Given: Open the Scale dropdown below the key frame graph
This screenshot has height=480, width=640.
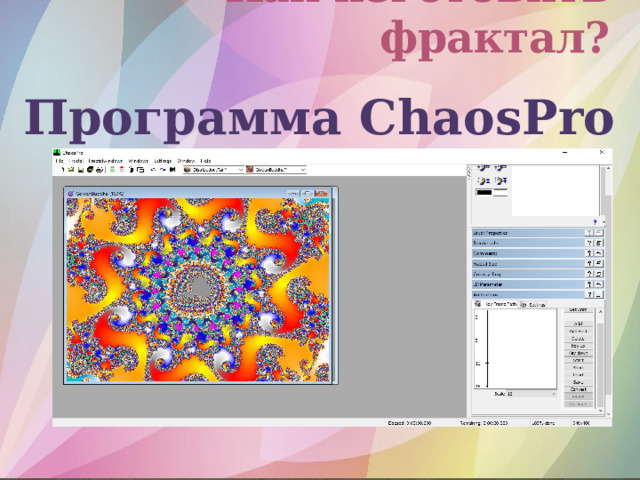Looking at the screenshot, I should 531,394.
